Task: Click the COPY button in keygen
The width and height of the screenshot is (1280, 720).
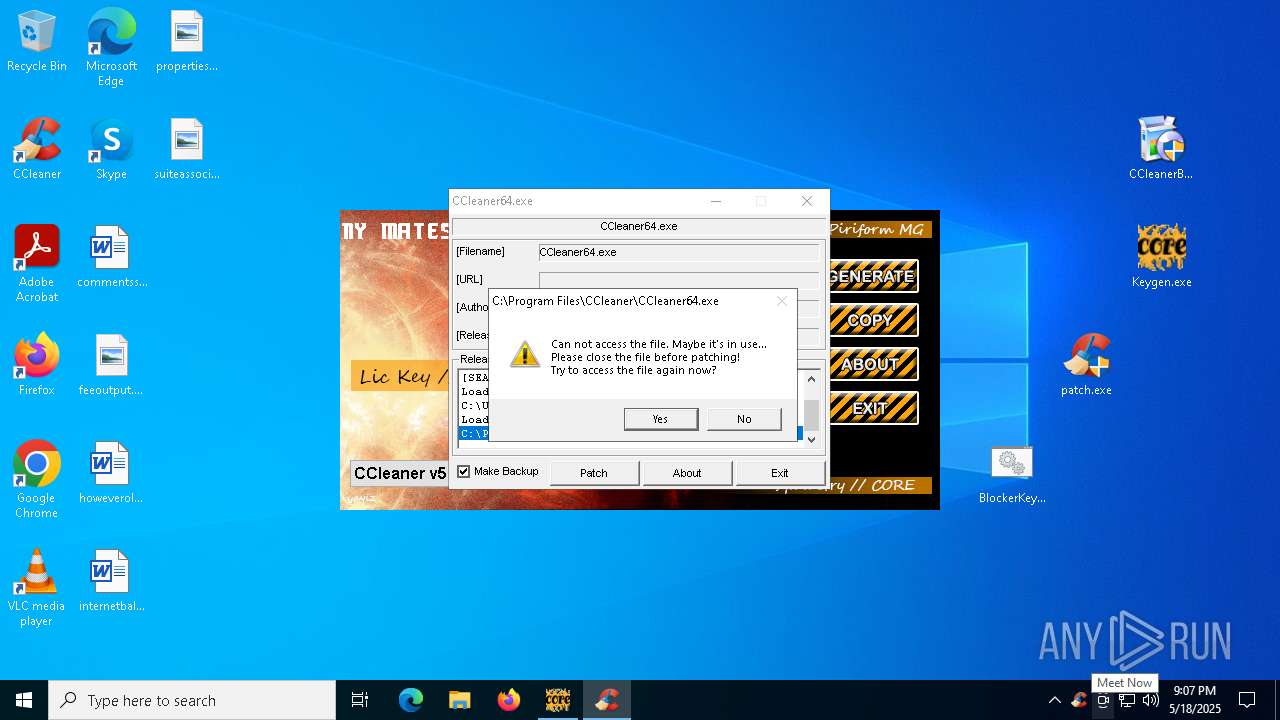Action: (x=872, y=320)
